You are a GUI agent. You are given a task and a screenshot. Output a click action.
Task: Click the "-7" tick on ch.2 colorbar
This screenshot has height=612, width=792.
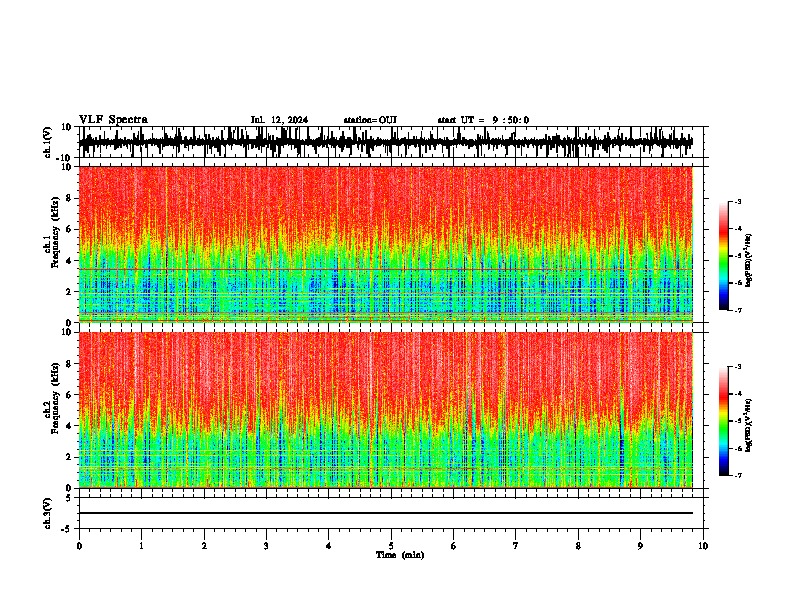point(738,475)
